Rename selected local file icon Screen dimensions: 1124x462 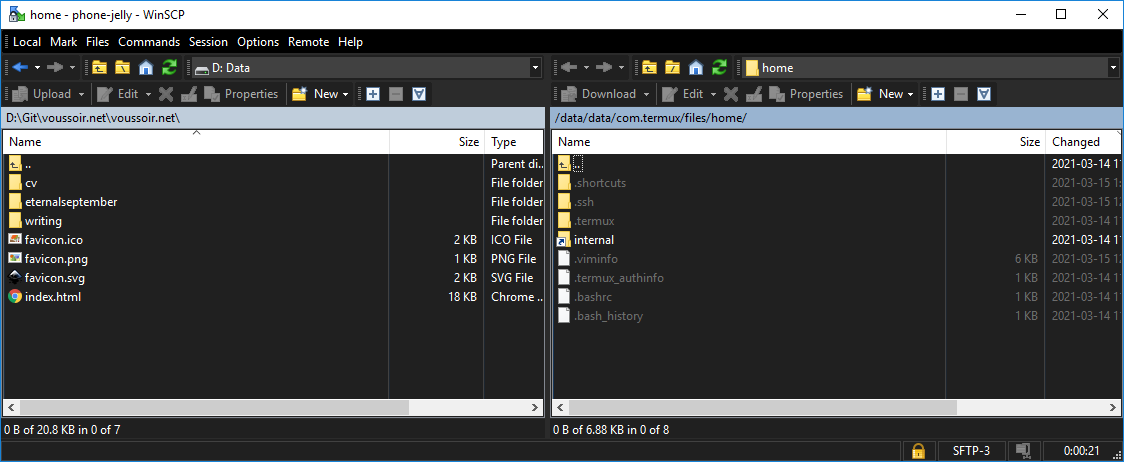click(x=189, y=94)
